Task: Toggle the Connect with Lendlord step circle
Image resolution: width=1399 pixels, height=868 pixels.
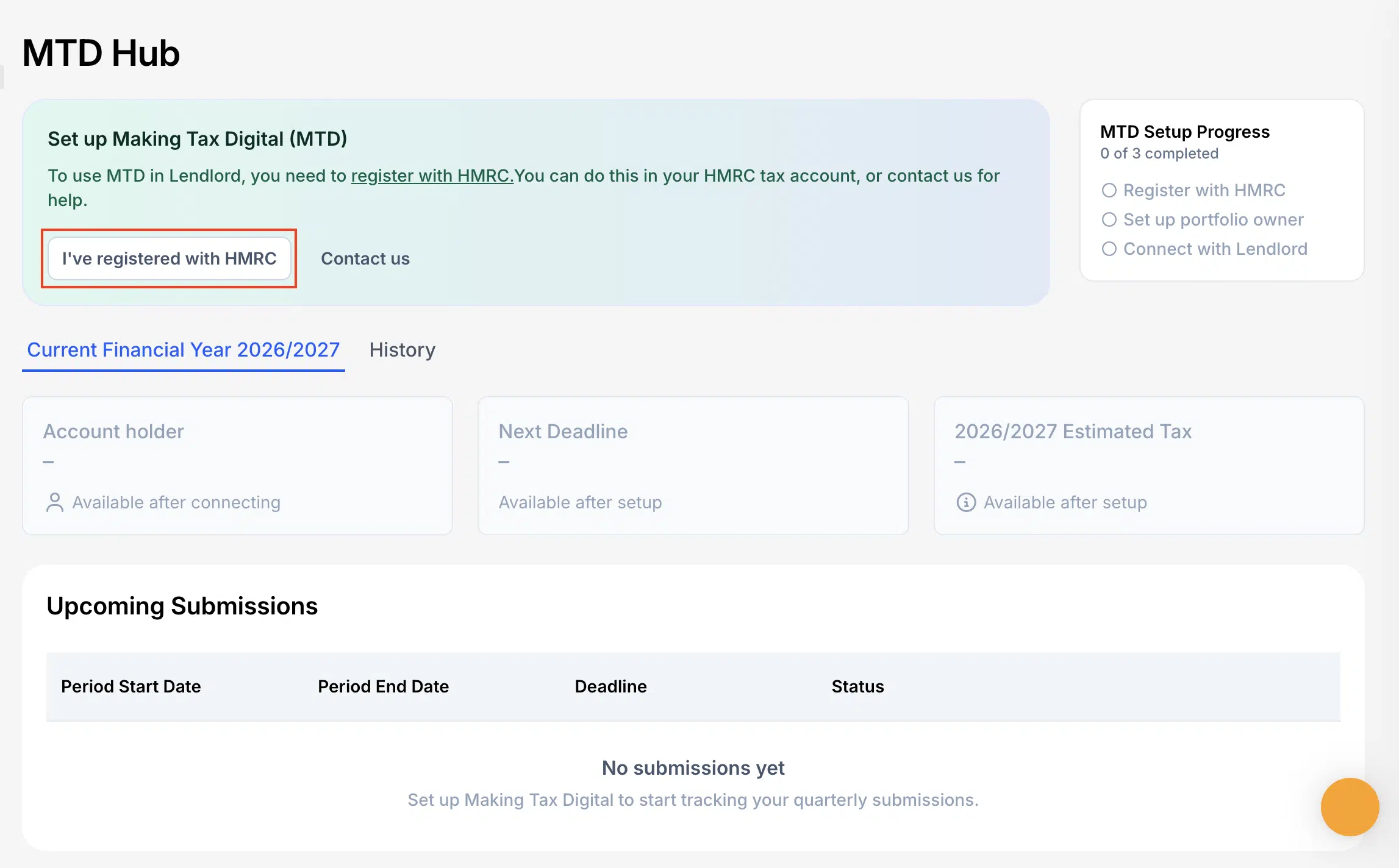Action: point(1109,249)
